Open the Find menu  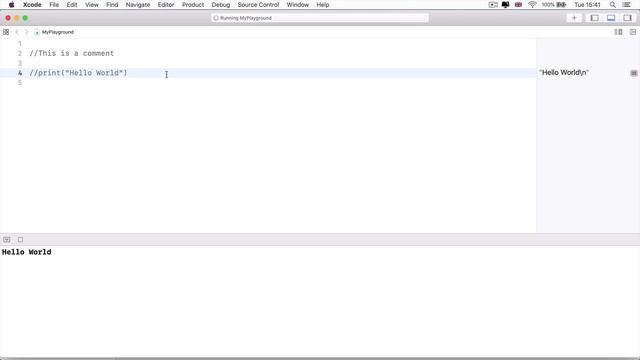[112, 5]
